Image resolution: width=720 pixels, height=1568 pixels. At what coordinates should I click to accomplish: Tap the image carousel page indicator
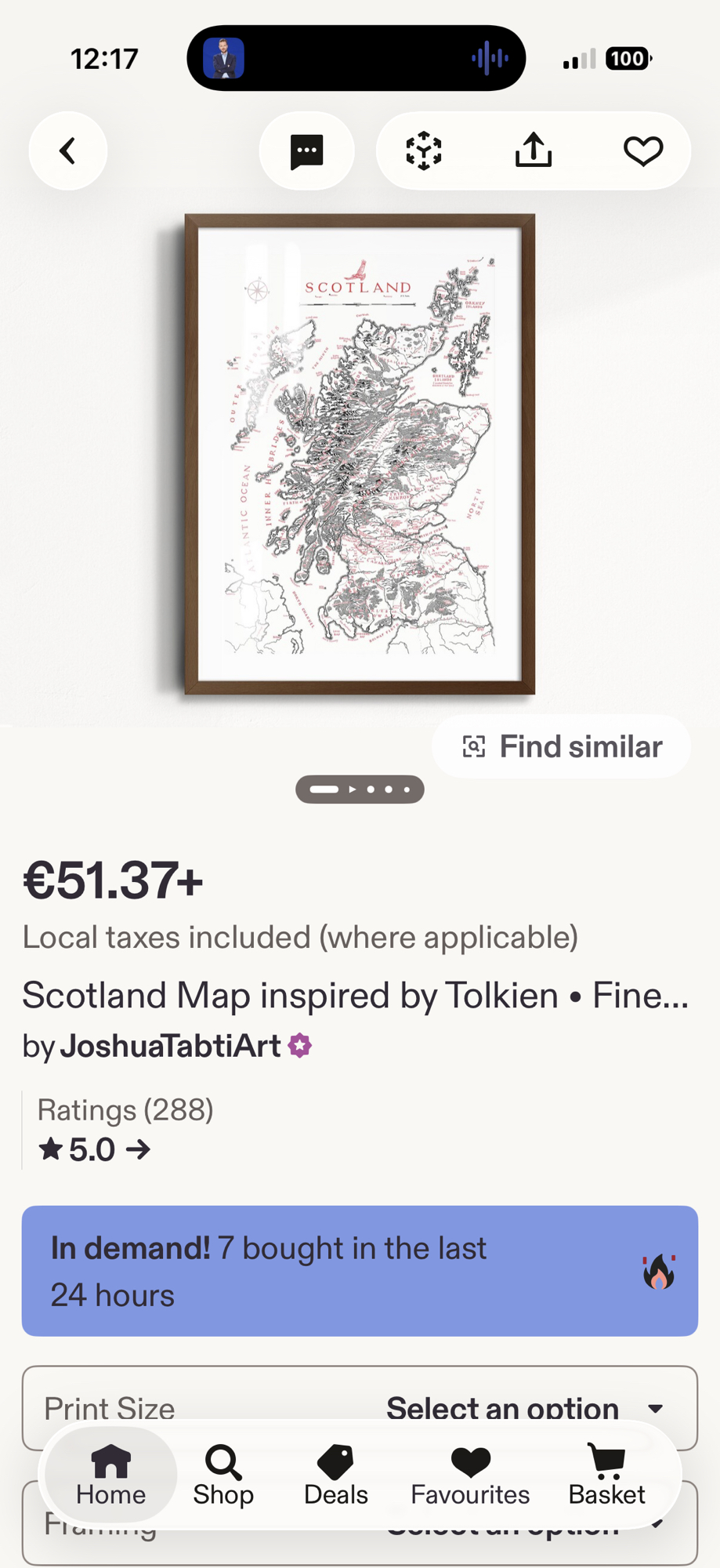click(x=360, y=789)
